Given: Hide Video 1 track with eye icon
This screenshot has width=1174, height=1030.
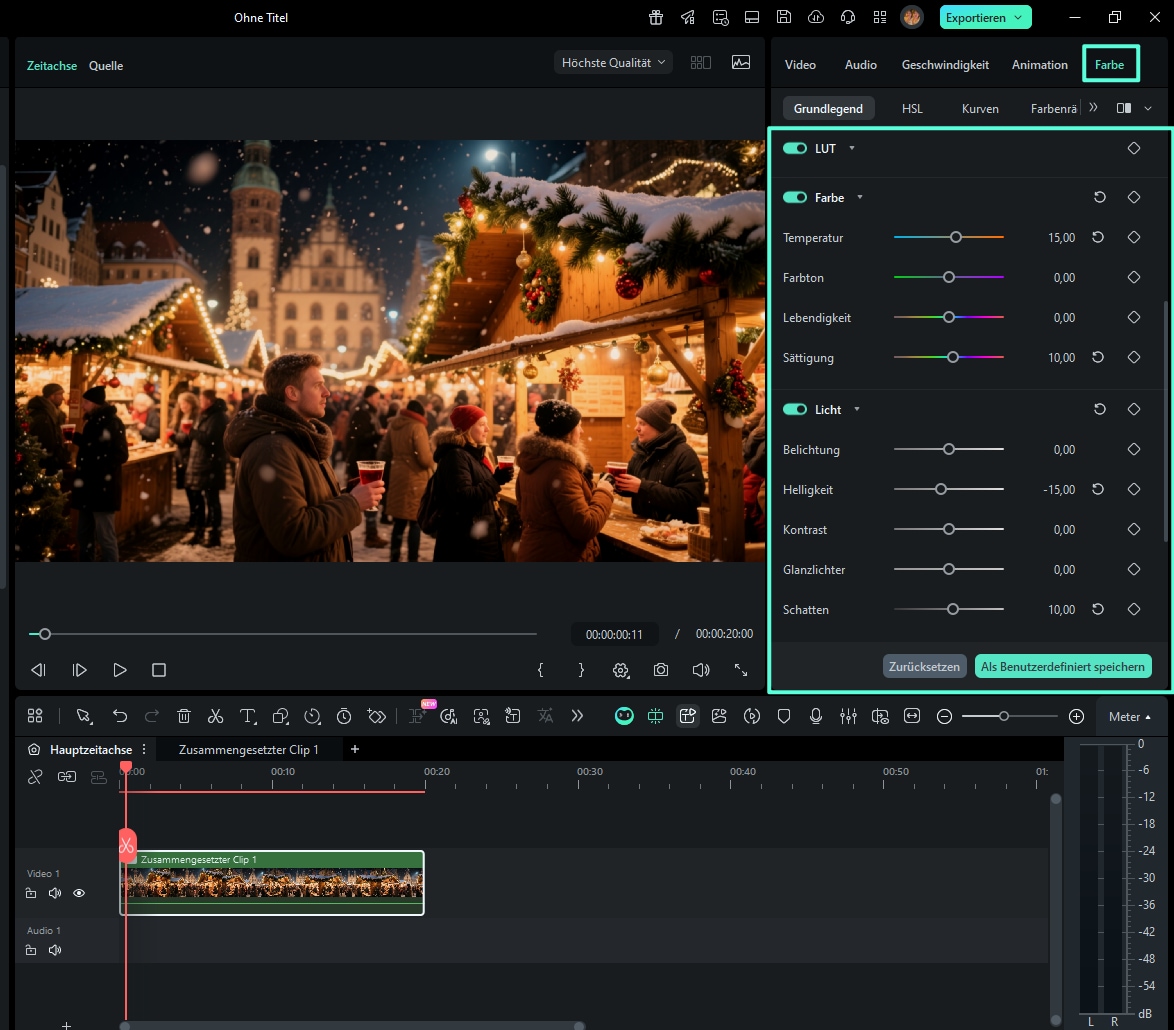Looking at the screenshot, I should [79, 893].
